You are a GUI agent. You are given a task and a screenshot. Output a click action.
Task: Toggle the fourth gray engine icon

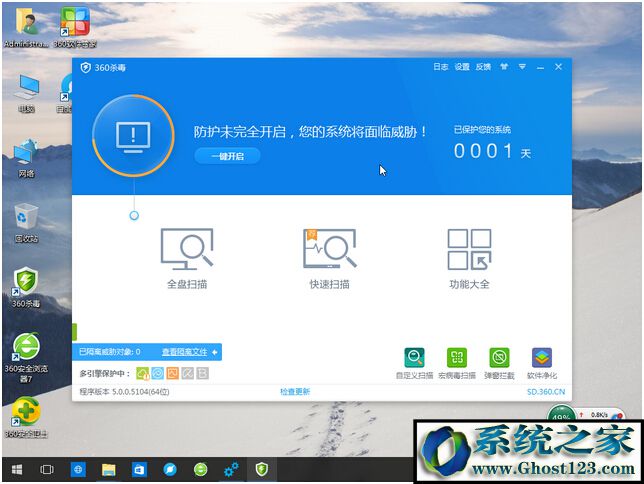pyautogui.click(x=188, y=373)
